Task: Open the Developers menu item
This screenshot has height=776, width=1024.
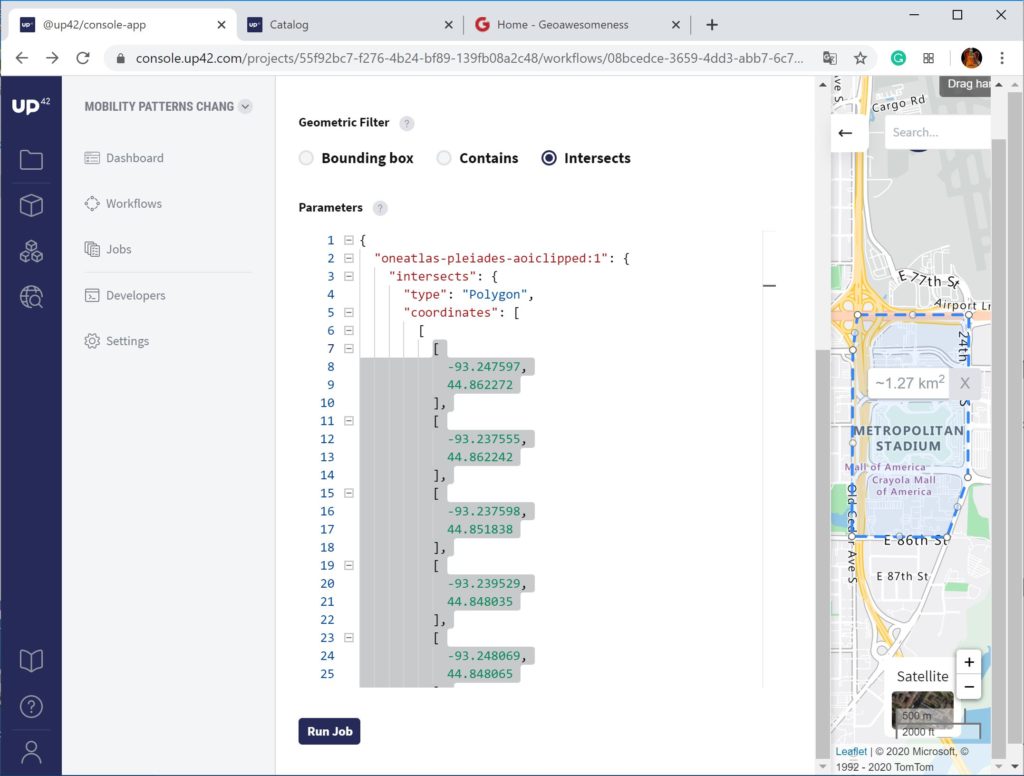Action: tap(125, 295)
